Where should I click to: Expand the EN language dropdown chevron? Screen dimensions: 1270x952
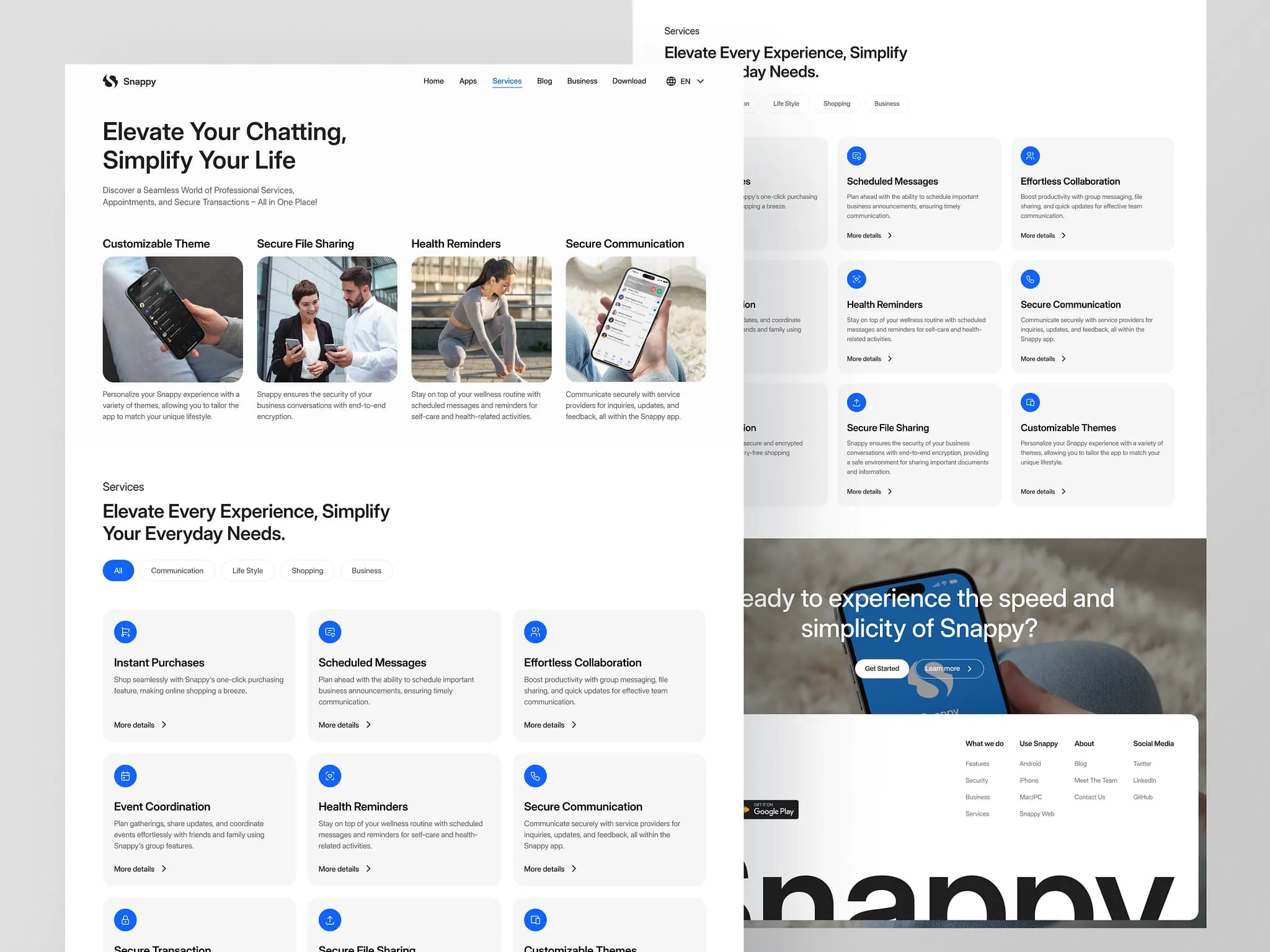tap(700, 81)
